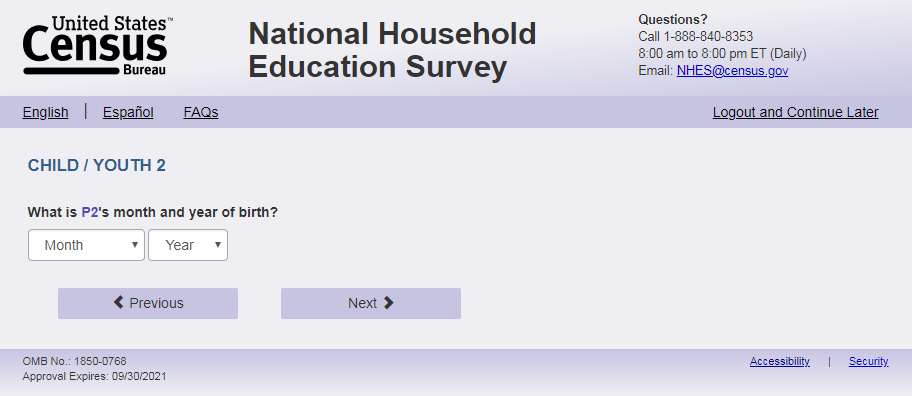
Task: Open the Security link in footer
Action: pos(868,361)
